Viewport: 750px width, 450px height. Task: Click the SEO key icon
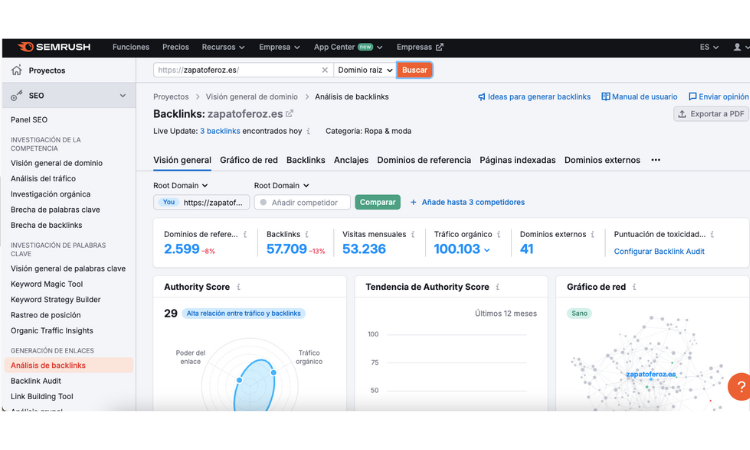17,96
